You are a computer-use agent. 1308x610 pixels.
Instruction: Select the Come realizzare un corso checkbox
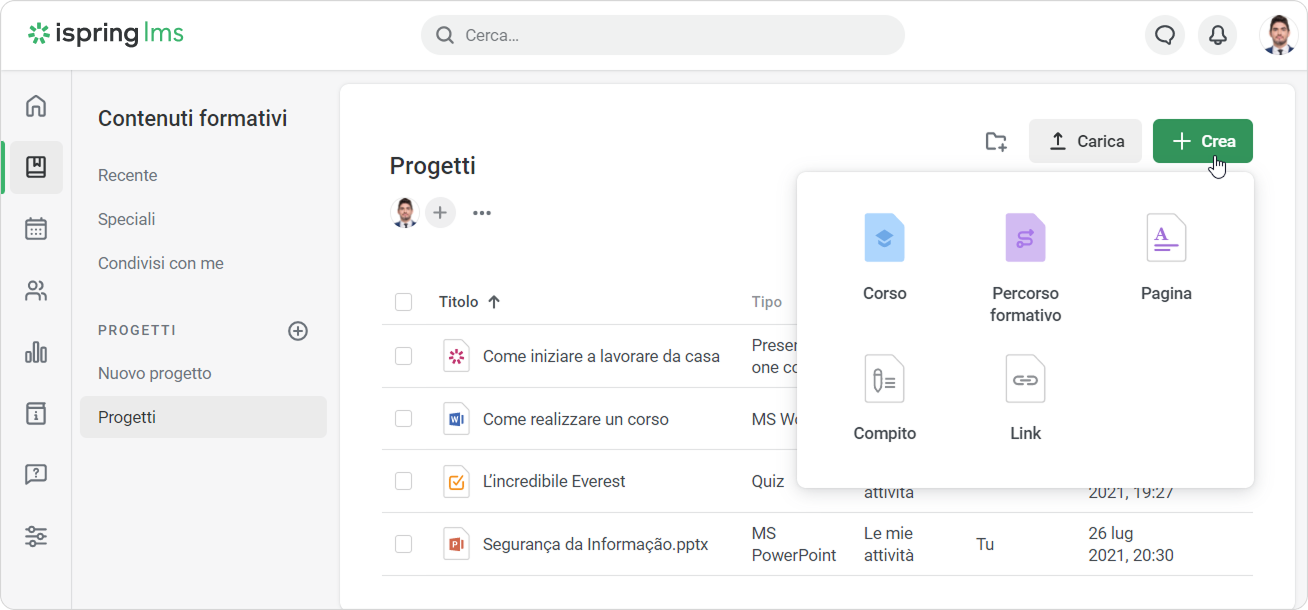point(403,419)
